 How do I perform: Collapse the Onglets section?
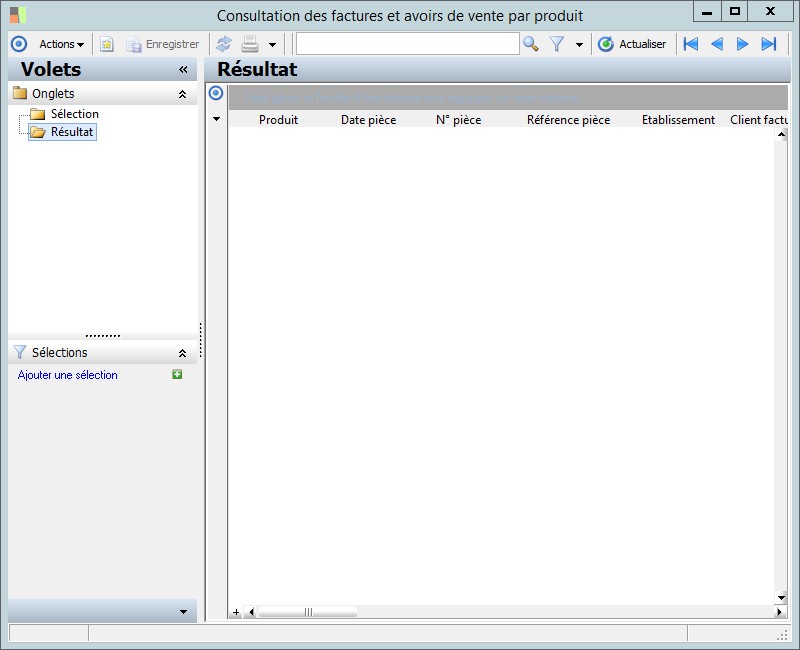click(182, 94)
